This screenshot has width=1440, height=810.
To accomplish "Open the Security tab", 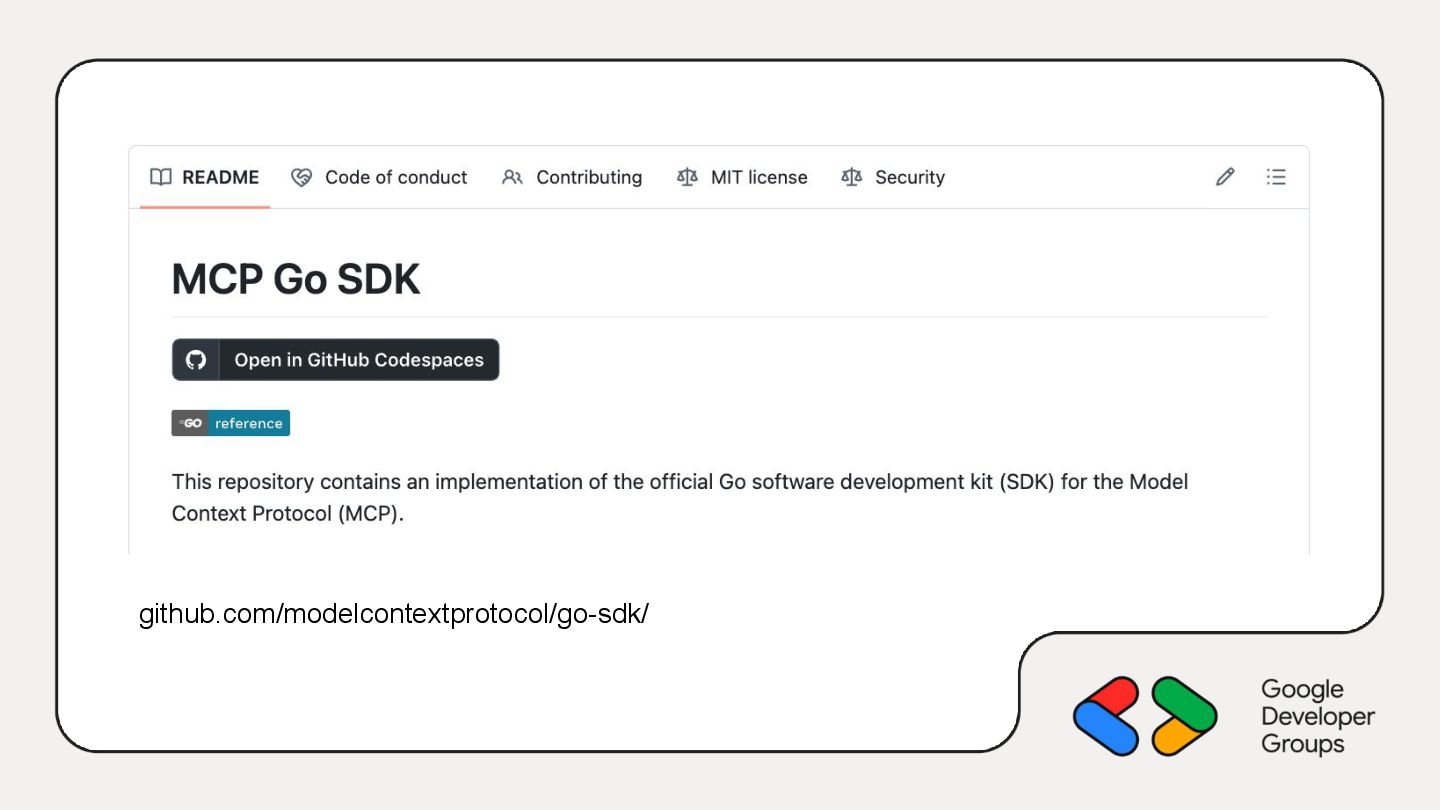I will (x=893, y=177).
